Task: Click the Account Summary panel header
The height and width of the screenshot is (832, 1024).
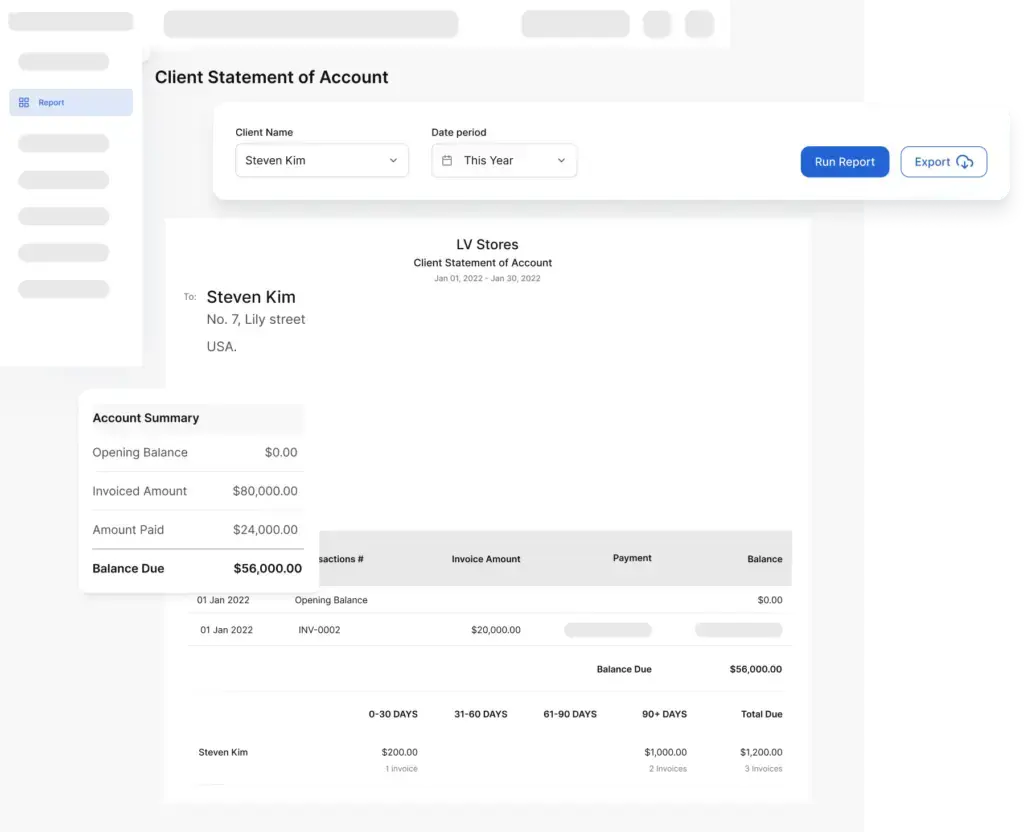Action: [146, 418]
